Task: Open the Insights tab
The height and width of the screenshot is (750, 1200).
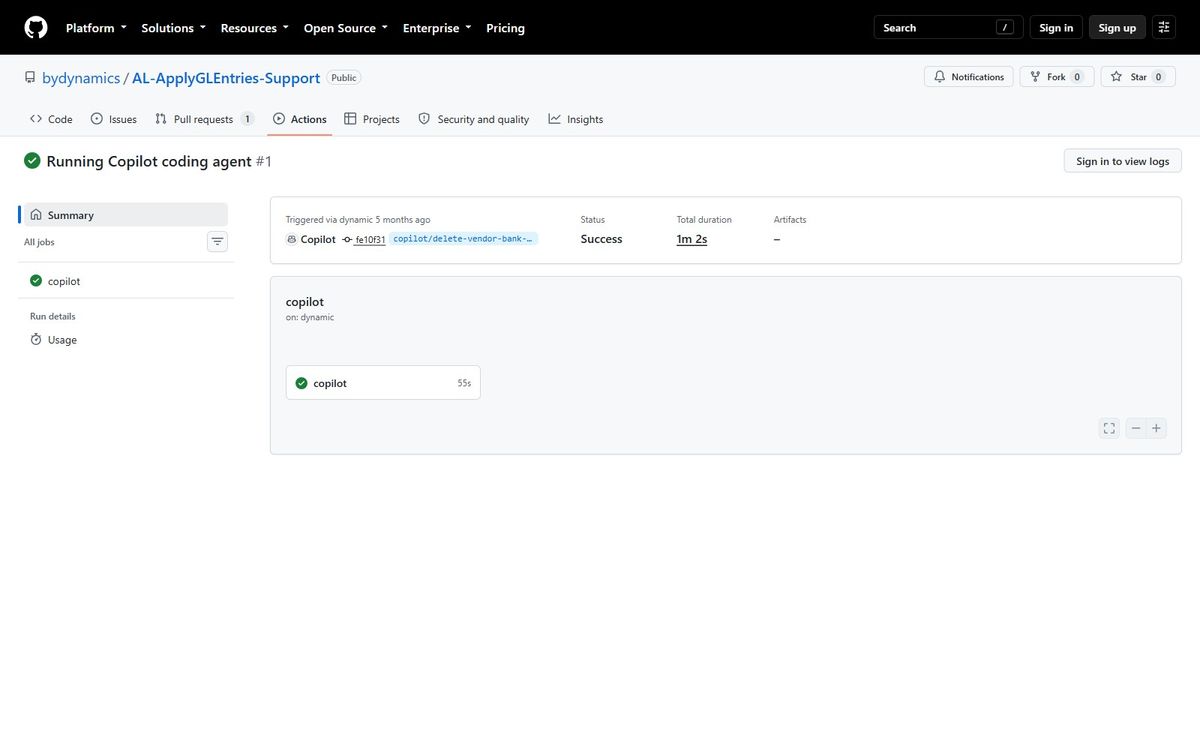Action: click(x=575, y=119)
